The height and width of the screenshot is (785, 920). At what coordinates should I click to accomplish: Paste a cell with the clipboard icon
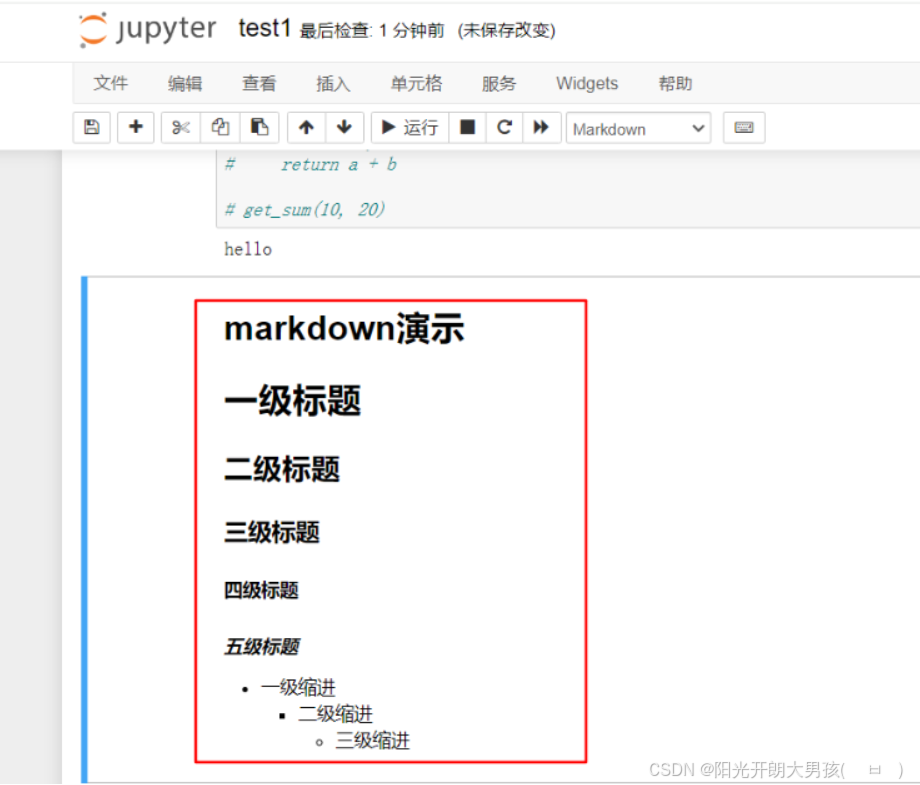[x=260, y=127]
